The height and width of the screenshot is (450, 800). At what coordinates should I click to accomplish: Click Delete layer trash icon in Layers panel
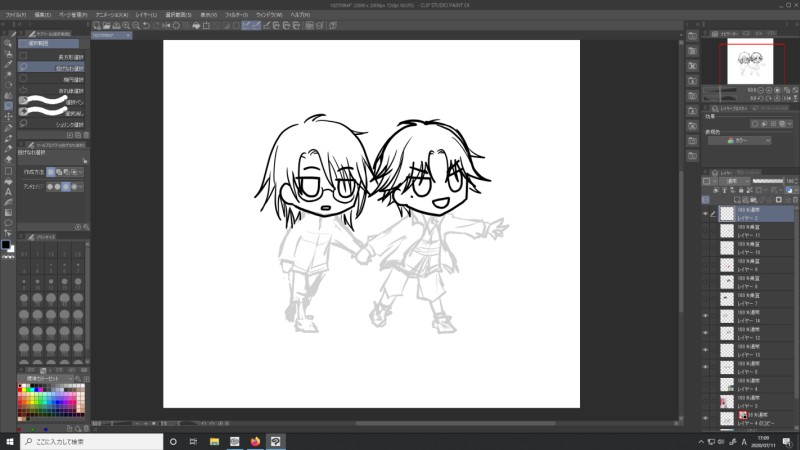tap(795, 199)
